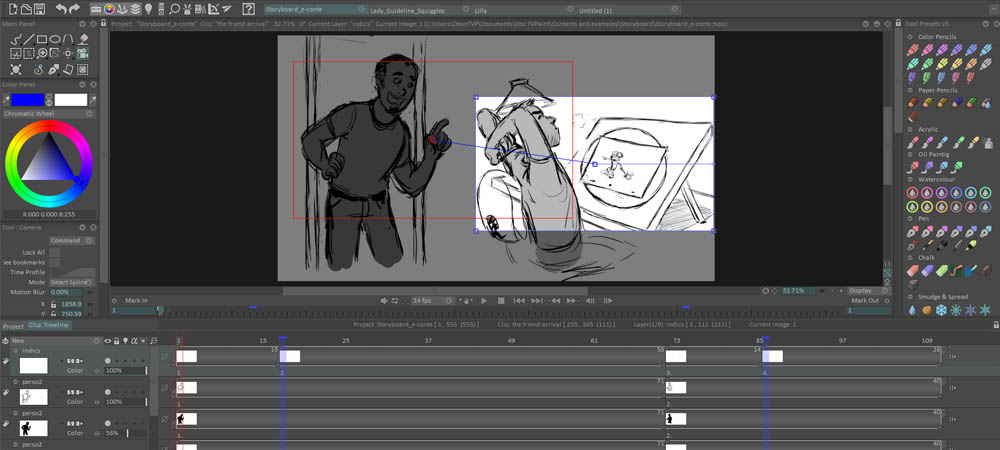Click the Motion Blur 0.00% field
Screen dimensions: 1000x450
[x=66, y=292]
